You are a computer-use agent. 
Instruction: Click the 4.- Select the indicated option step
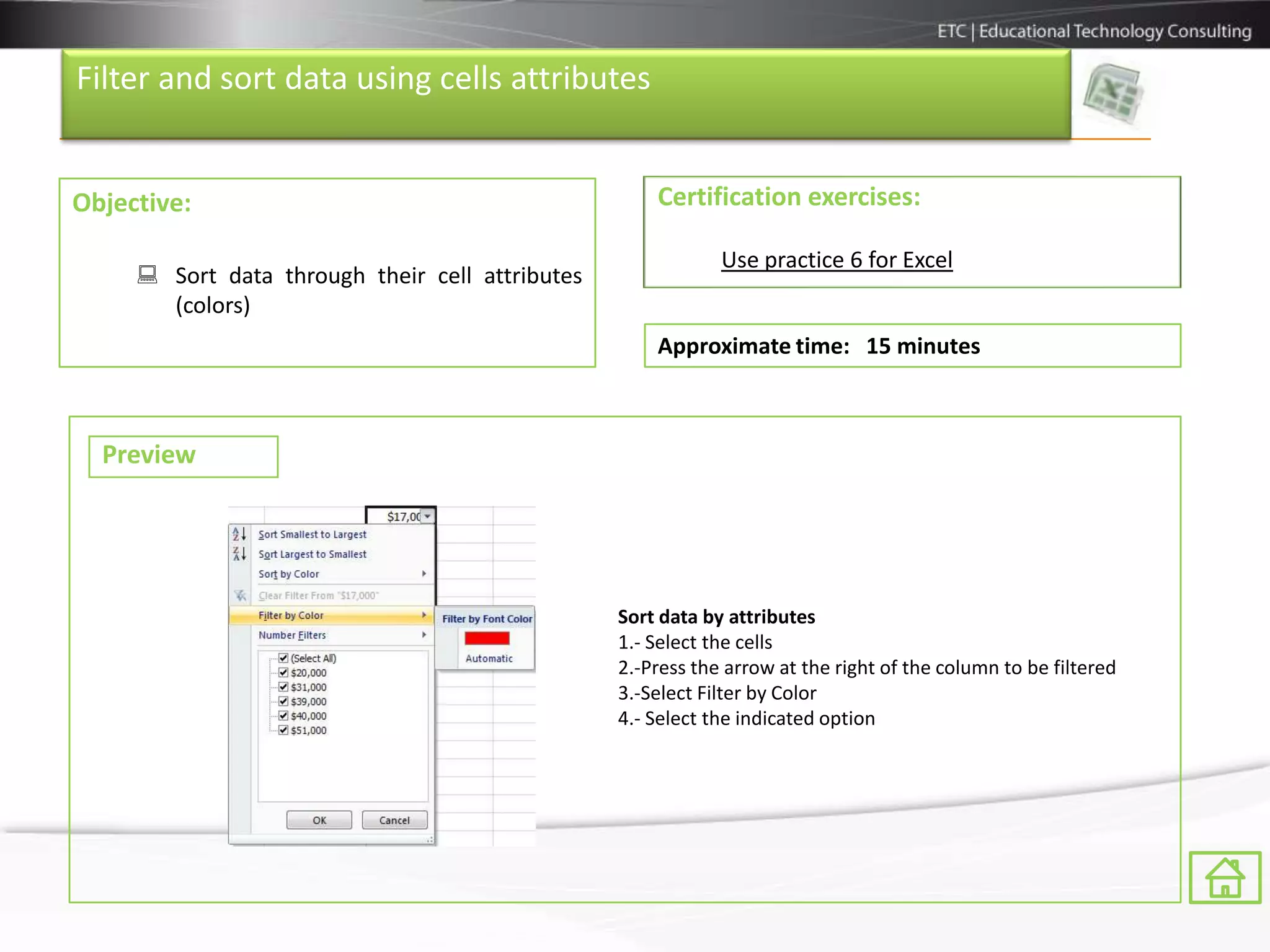tap(747, 718)
